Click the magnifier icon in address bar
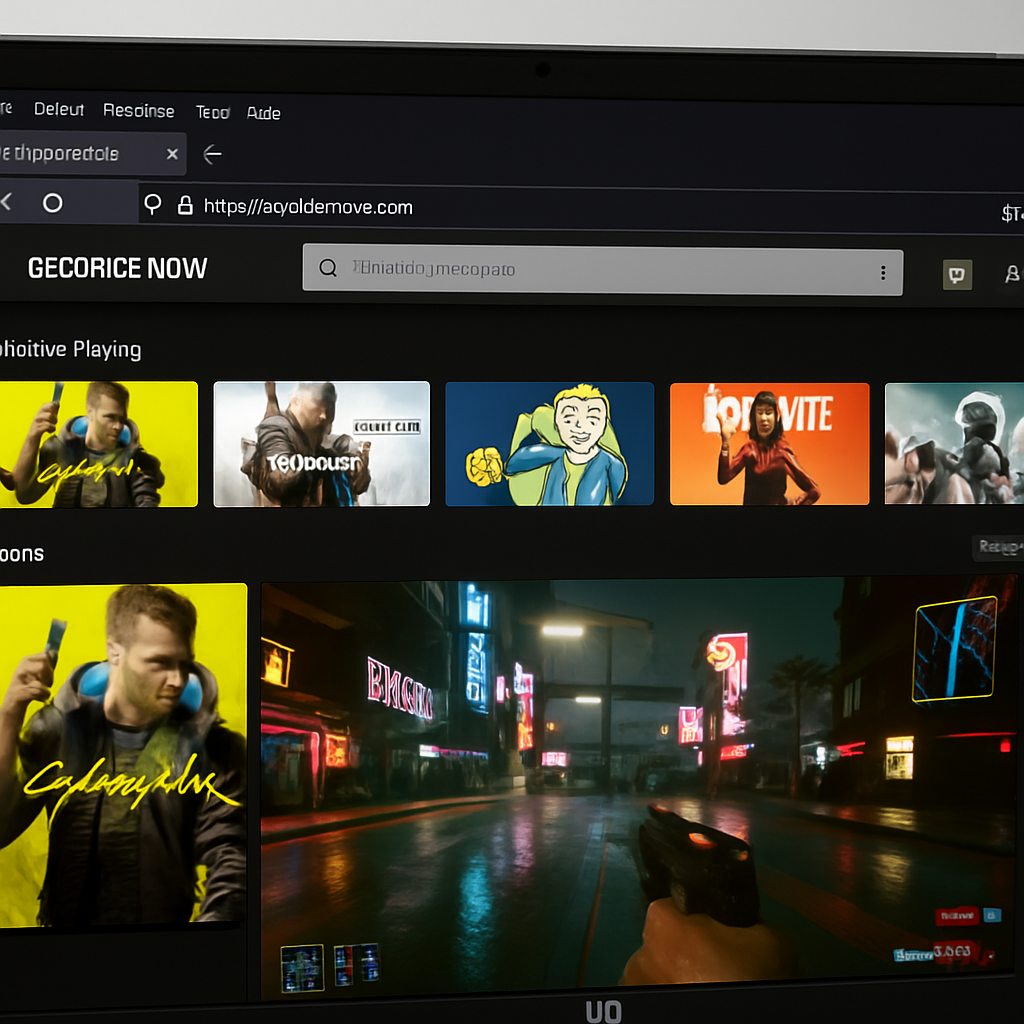 coord(153,204)
